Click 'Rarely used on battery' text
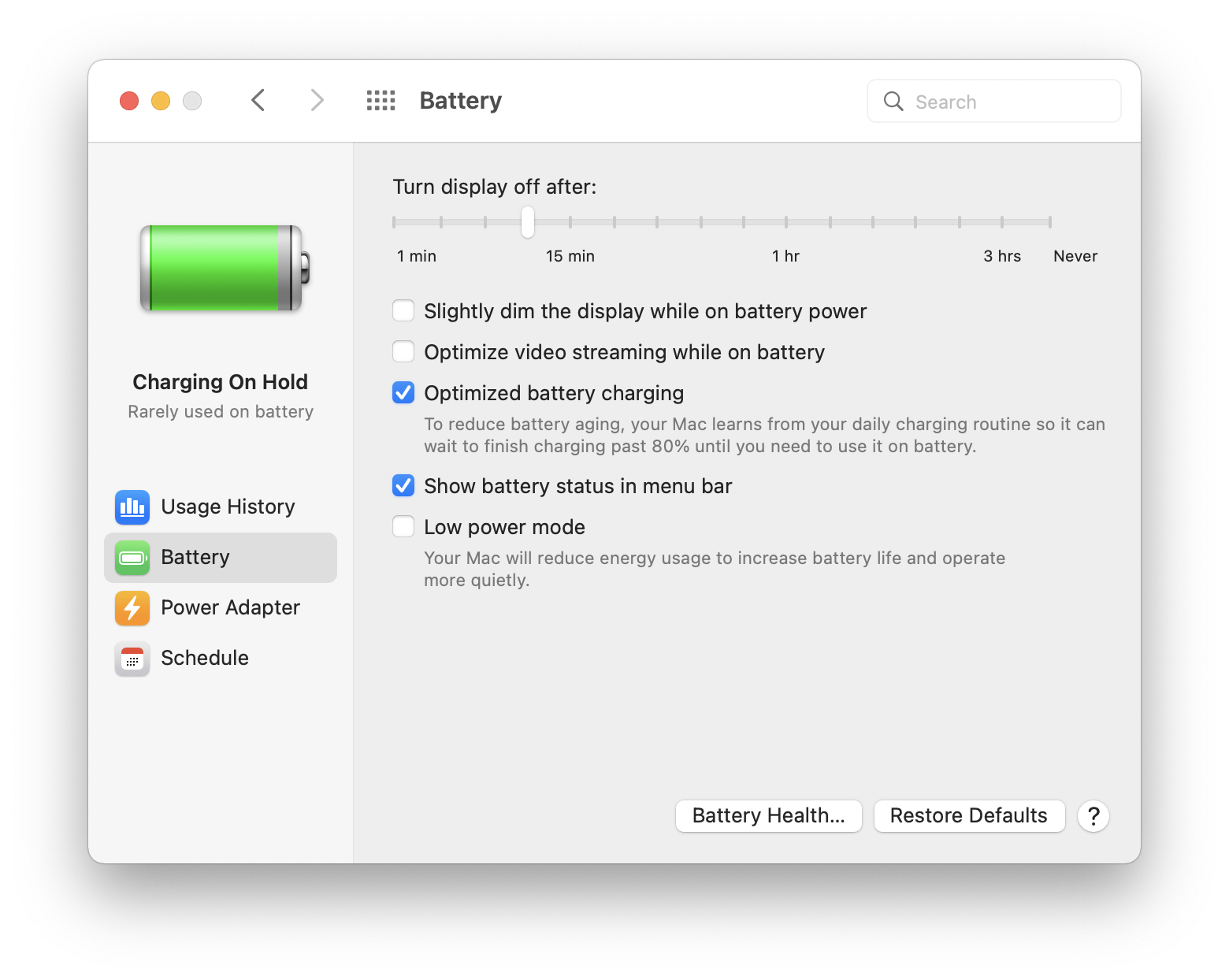Screen dimensions: 1229x980 [221, 412]
